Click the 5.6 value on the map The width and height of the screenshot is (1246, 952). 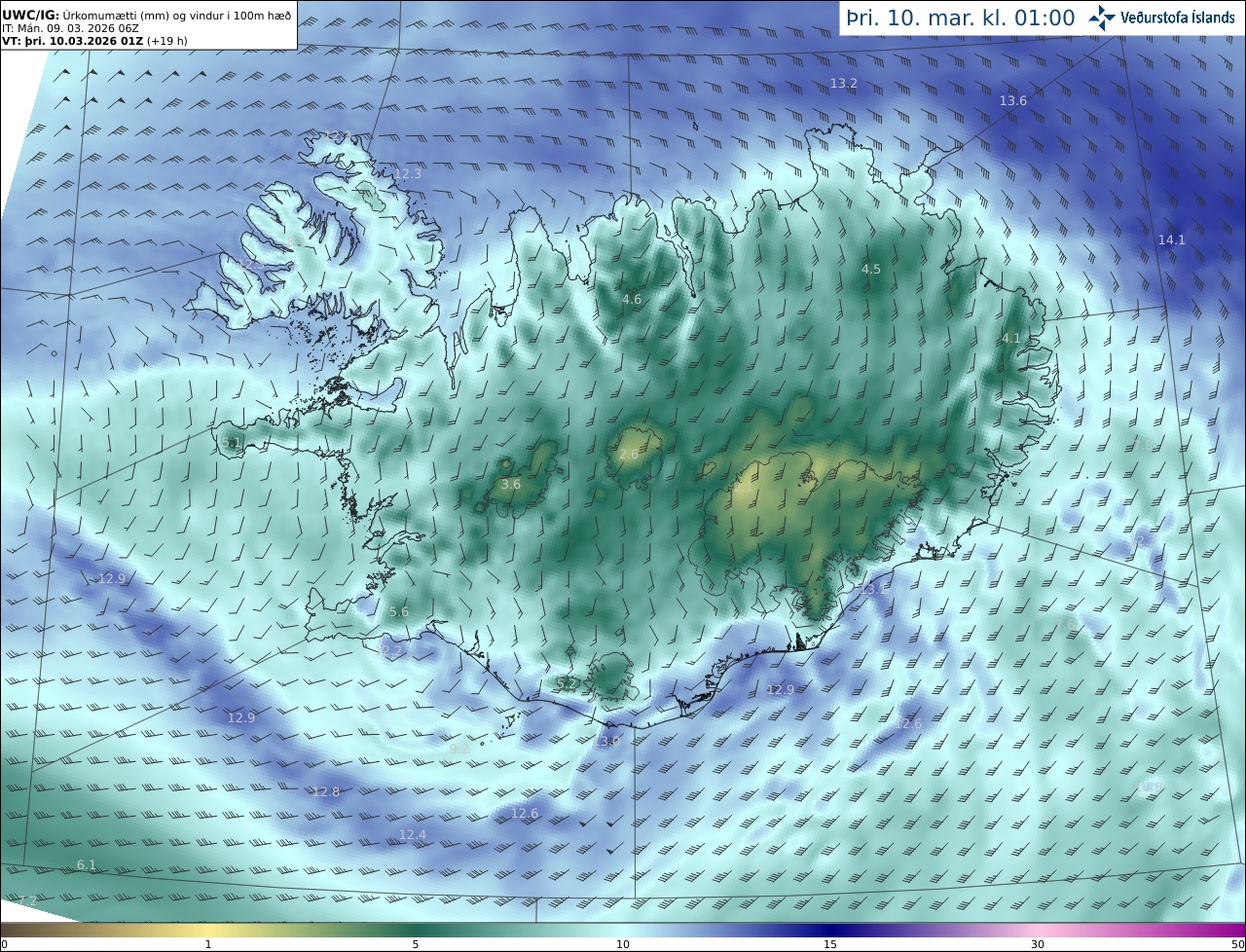tap(399, 611)
